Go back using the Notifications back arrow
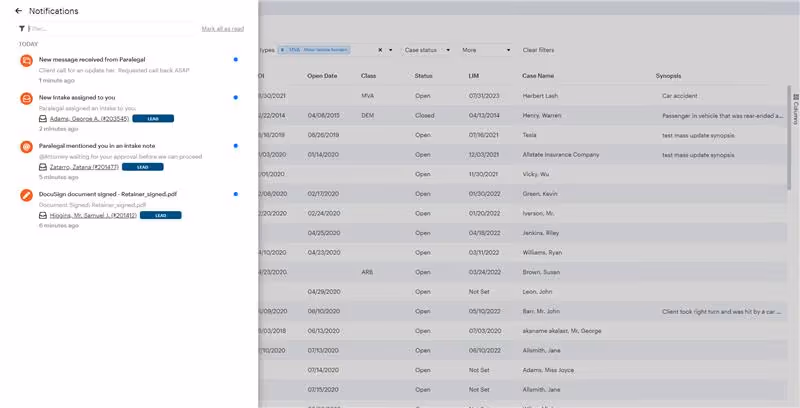Image resolution: width=800 pixels, height=408 pixels. 19,11
